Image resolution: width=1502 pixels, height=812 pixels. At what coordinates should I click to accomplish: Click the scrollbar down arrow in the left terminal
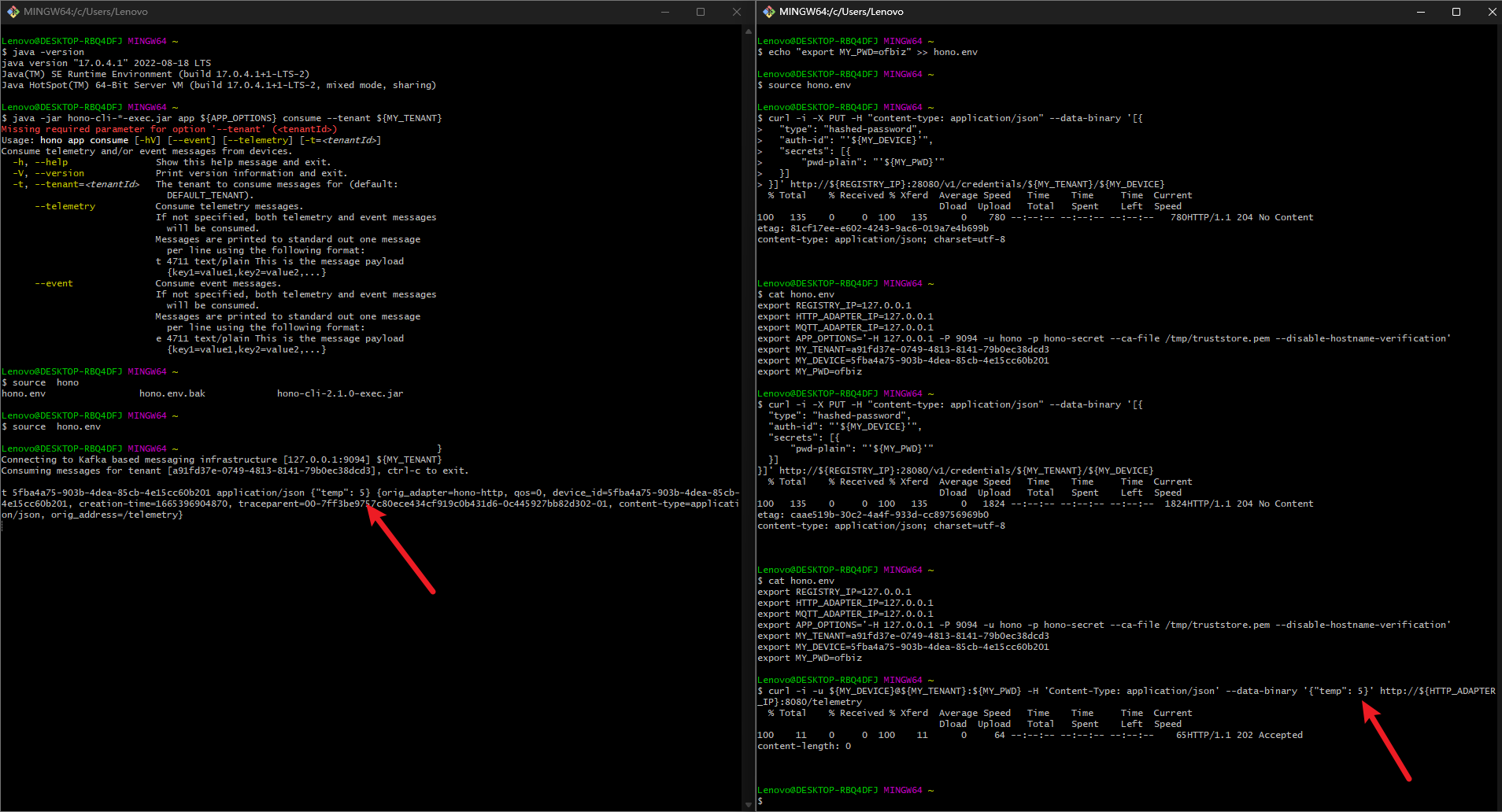click(x=747, y=804)
